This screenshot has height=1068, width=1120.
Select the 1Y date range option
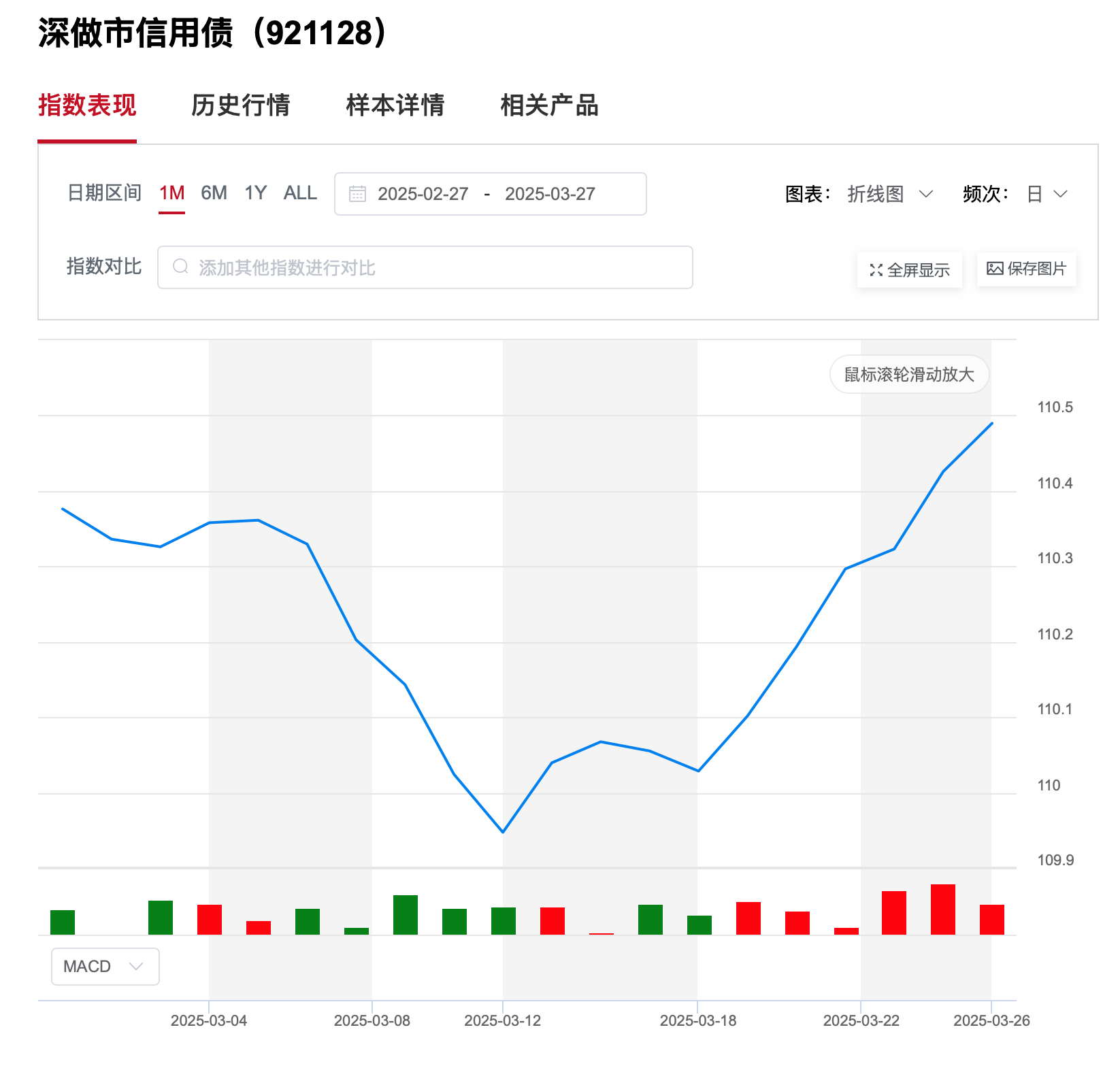pyautogui.click(x=255, y=193)
